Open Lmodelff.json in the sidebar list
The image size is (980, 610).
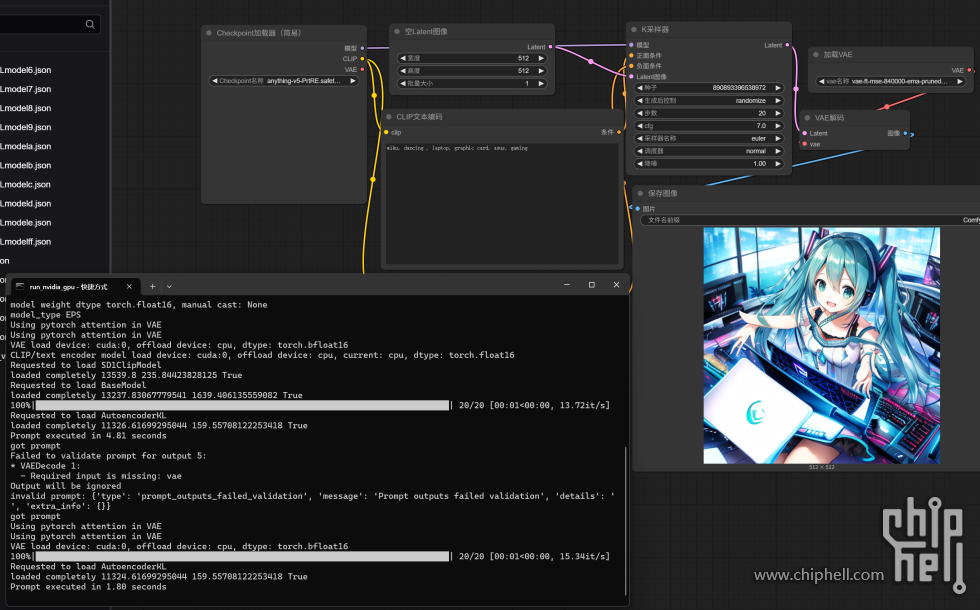(26, 241)
